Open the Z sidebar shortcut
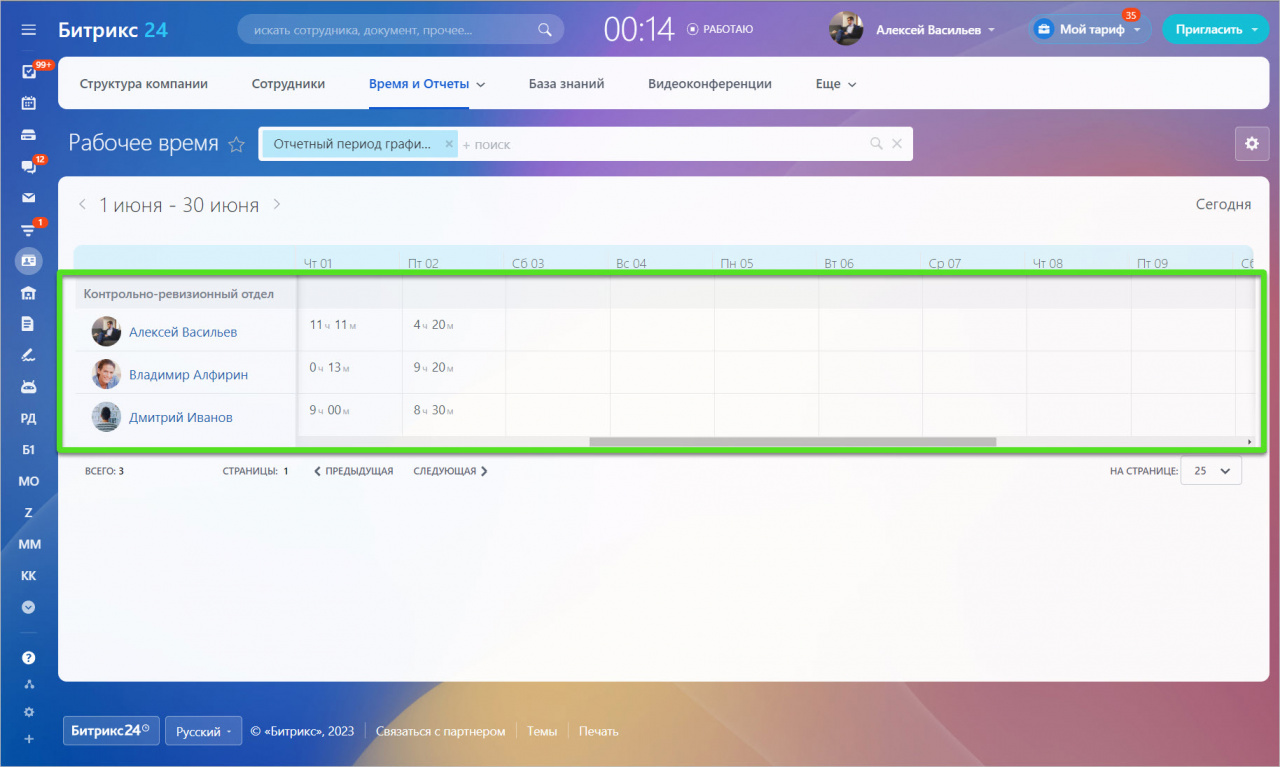 click(28, 513)
